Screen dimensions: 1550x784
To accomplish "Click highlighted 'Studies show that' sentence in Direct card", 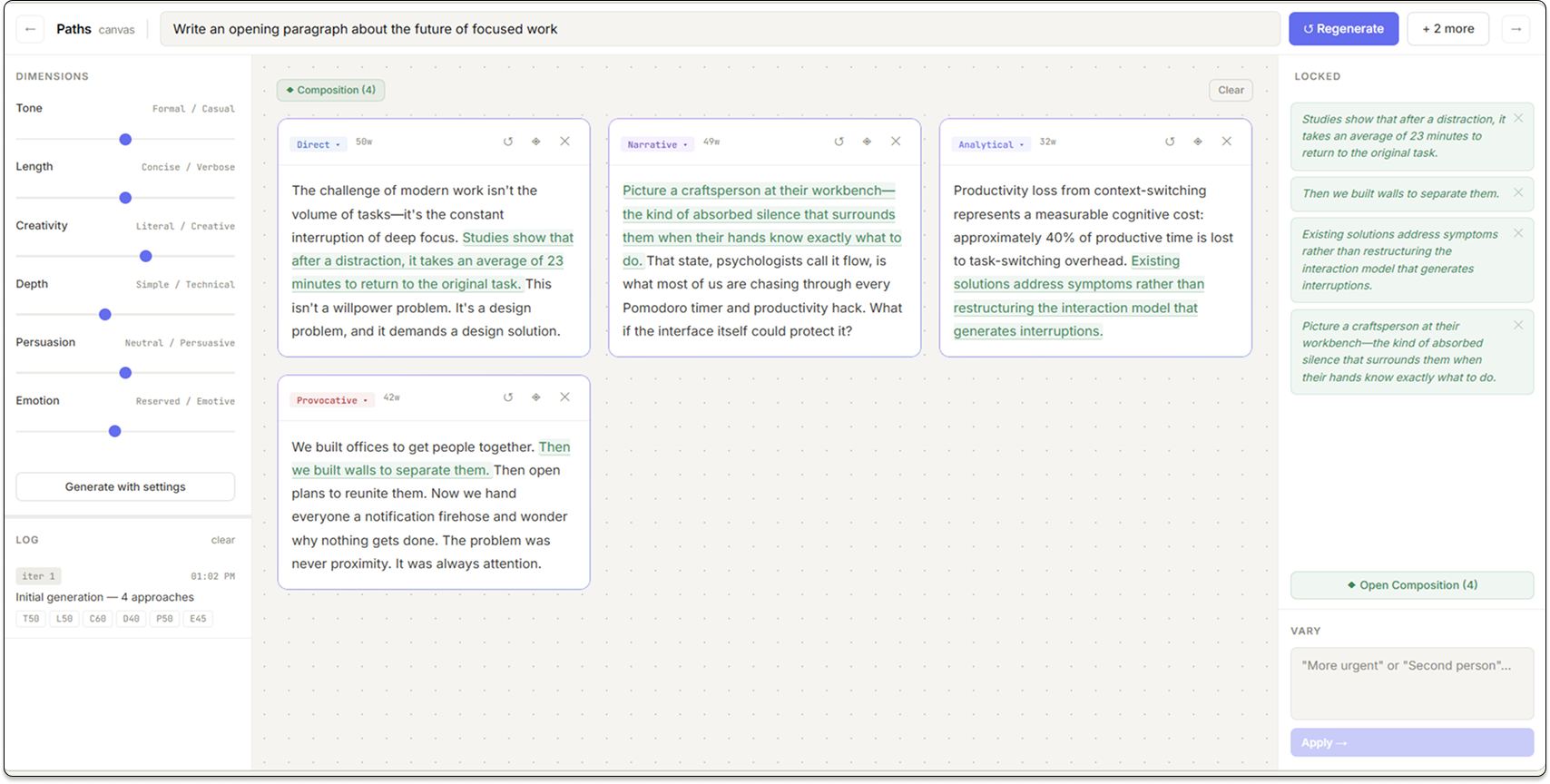I will [432, 260].
